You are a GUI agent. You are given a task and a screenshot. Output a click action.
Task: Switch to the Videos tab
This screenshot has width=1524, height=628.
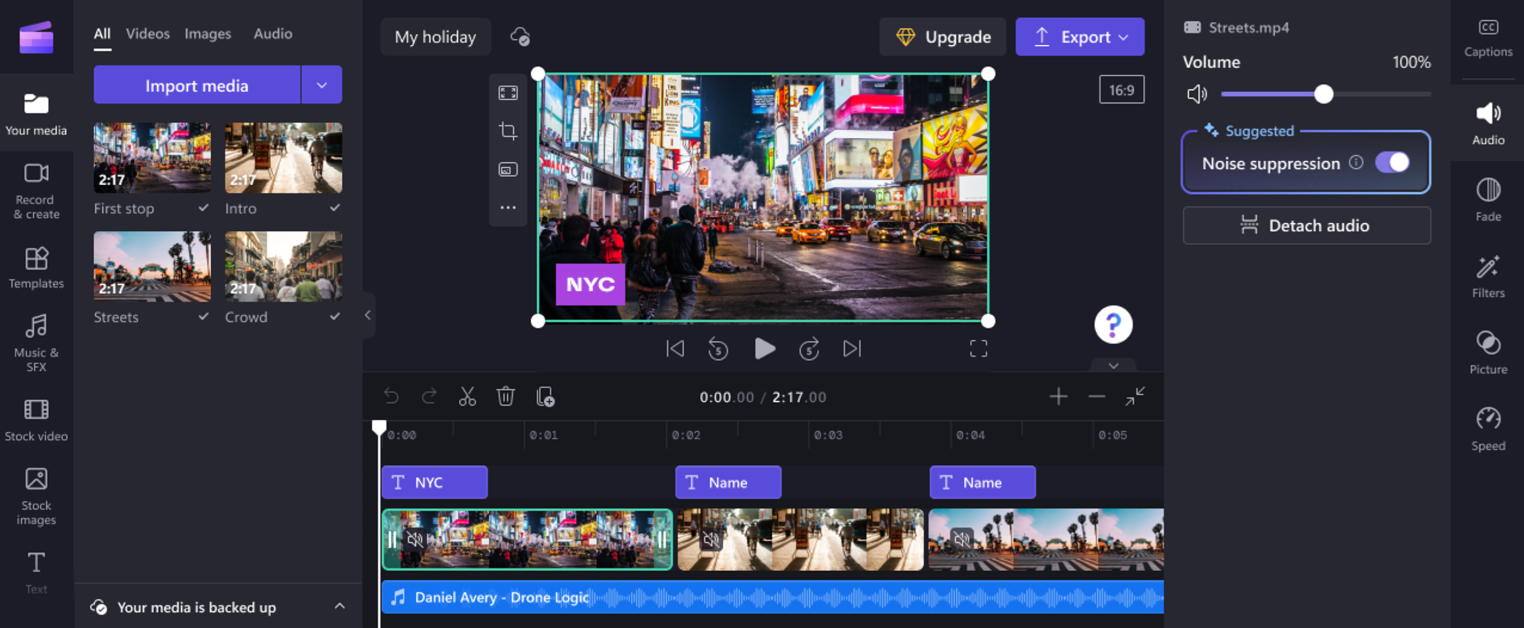(x=148, y=34)
